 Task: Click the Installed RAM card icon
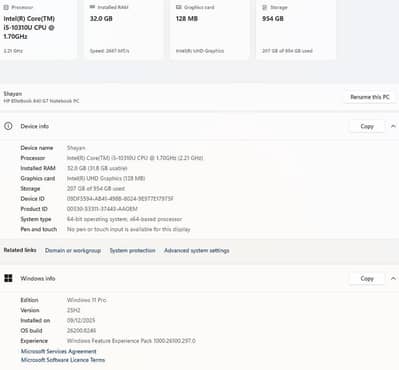(92, 7)
